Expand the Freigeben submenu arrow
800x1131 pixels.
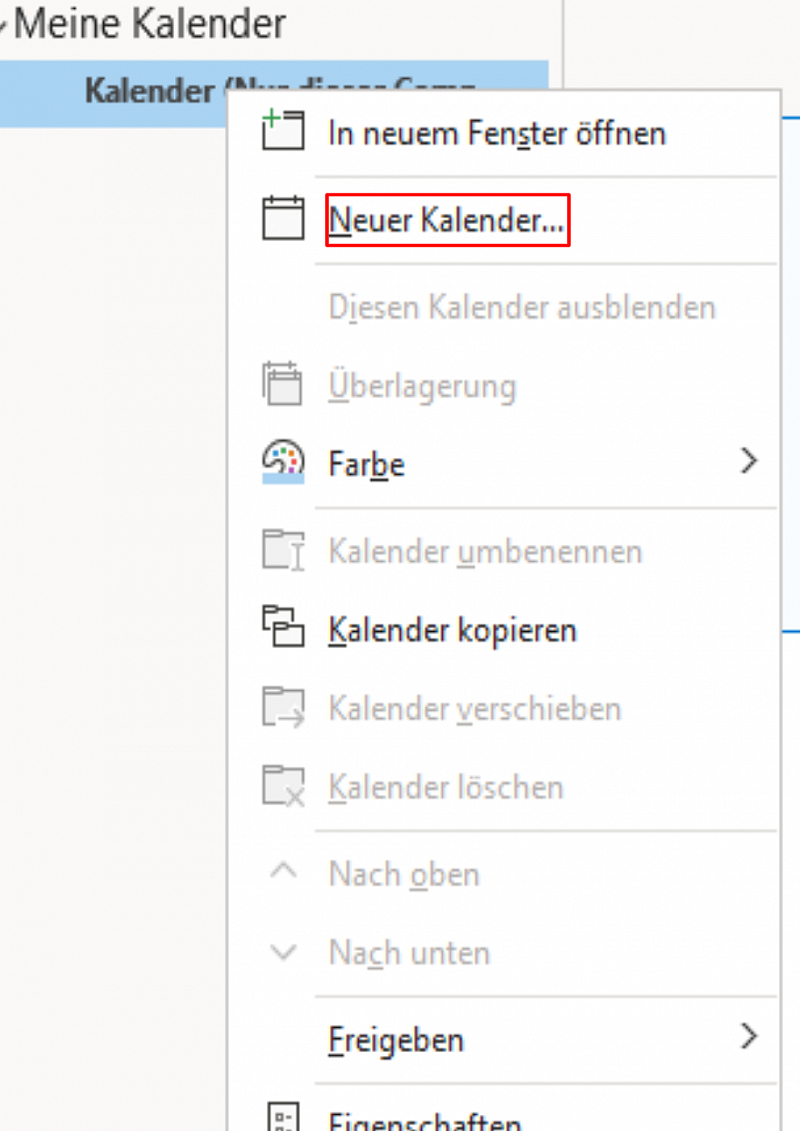[749, 1037]
